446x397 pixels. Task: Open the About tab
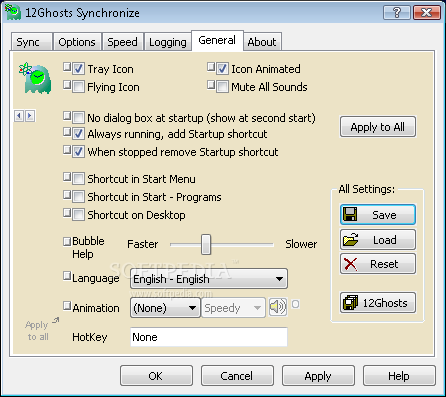tap(262, 42)
